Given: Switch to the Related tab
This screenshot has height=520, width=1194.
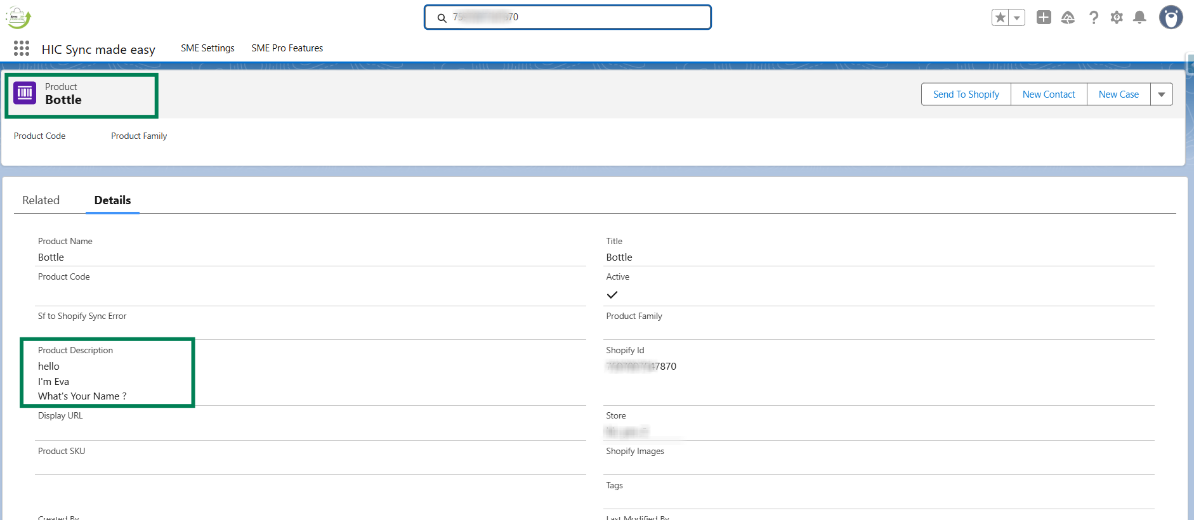Looking at the screenshot, I should pyautogui.click(x=41, y=200).
